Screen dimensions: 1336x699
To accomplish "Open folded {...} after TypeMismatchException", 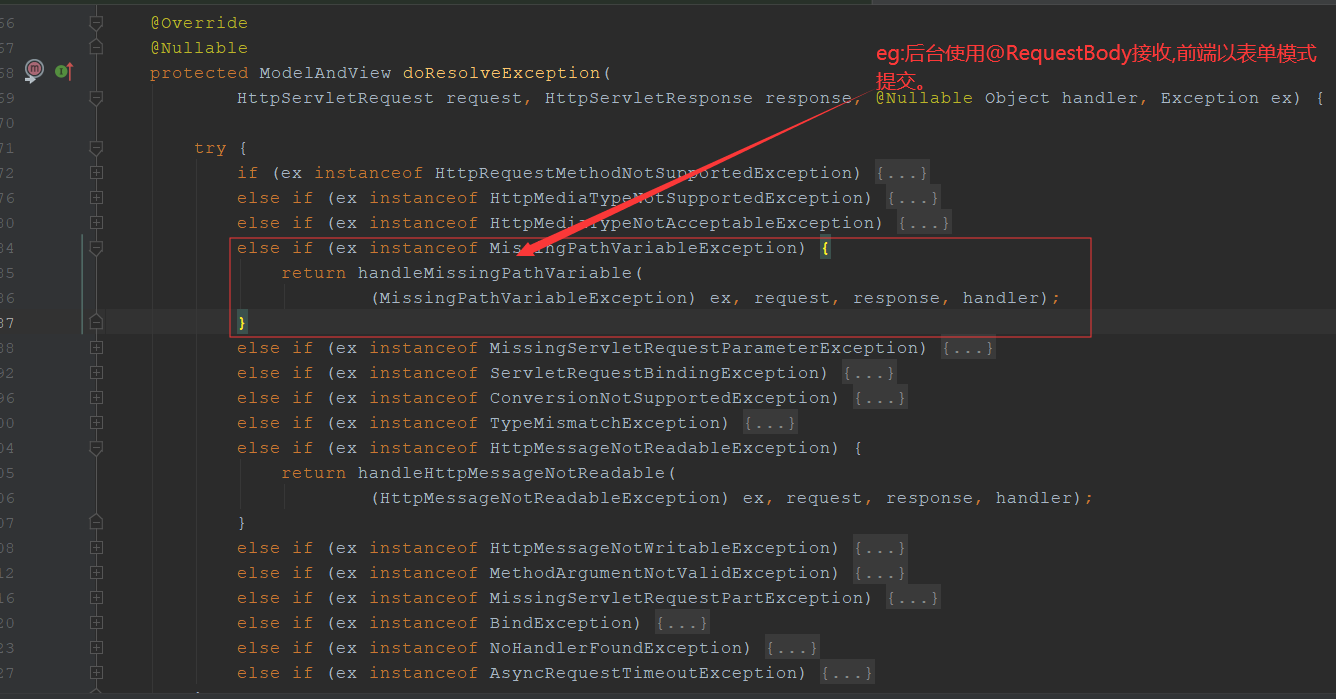I will [x=770, y=423].
